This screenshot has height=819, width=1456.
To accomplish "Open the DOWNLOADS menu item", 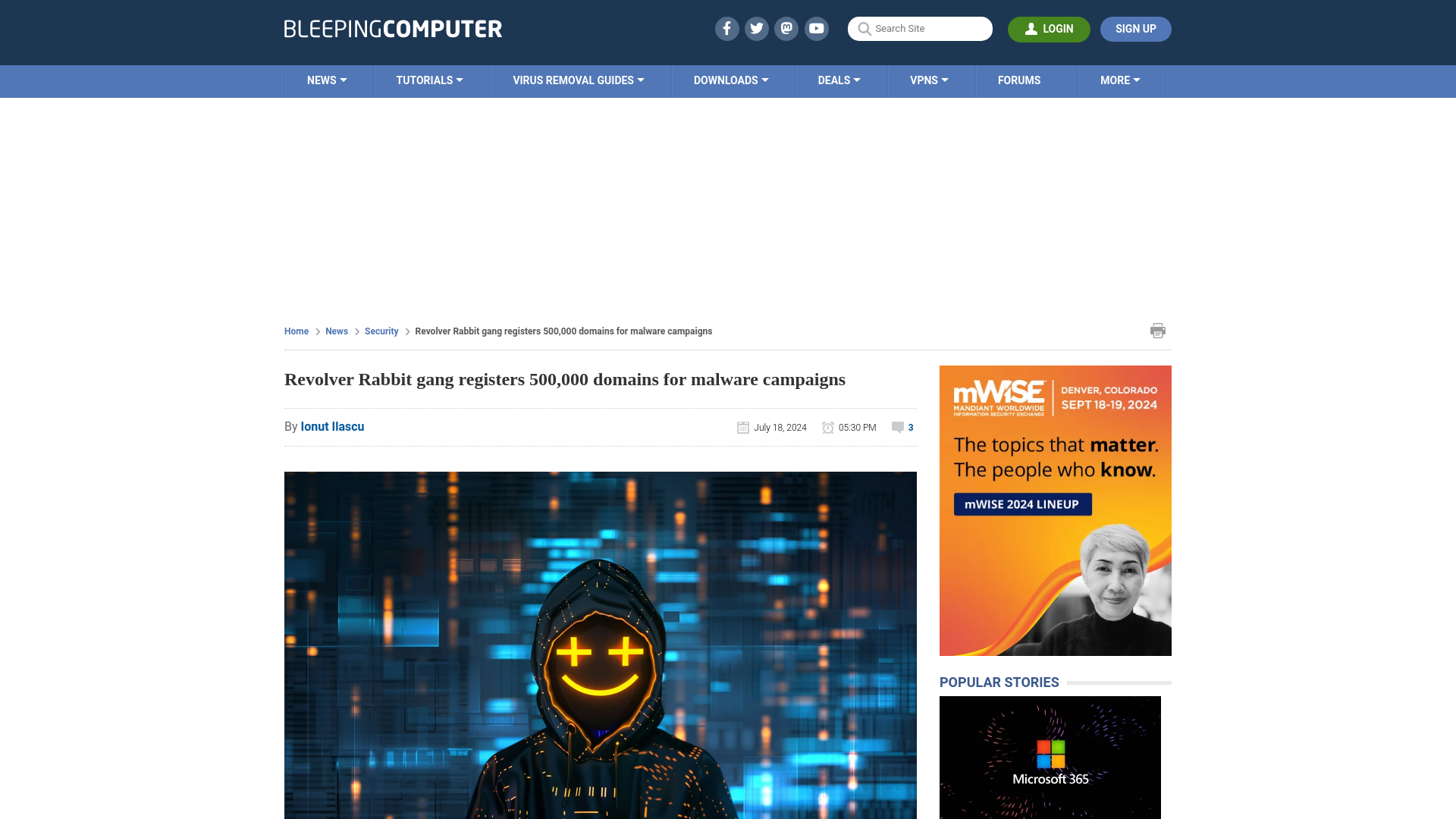I will [x=731, y=80].
